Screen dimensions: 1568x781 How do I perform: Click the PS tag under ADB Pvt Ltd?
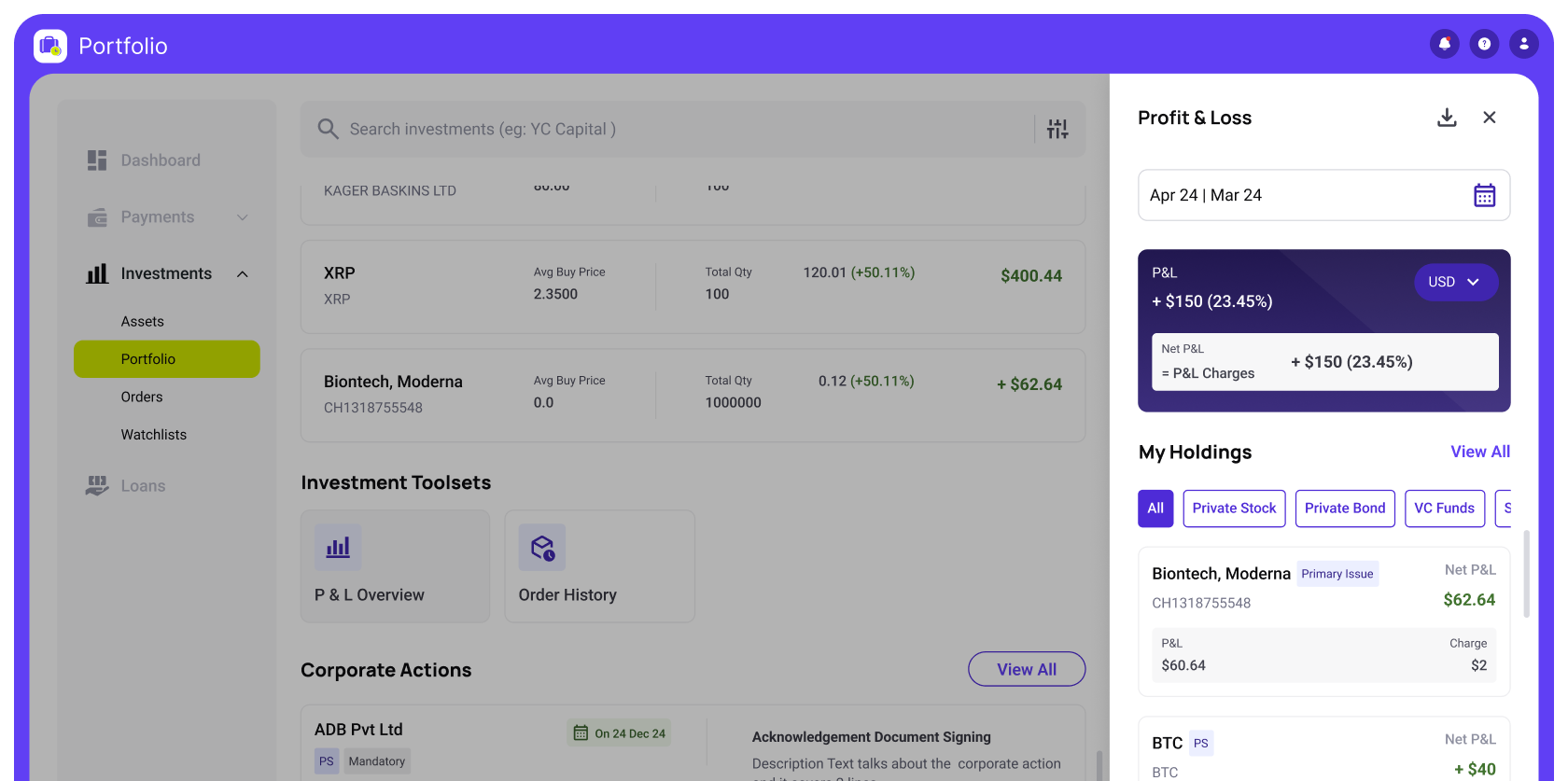point(327,761)
